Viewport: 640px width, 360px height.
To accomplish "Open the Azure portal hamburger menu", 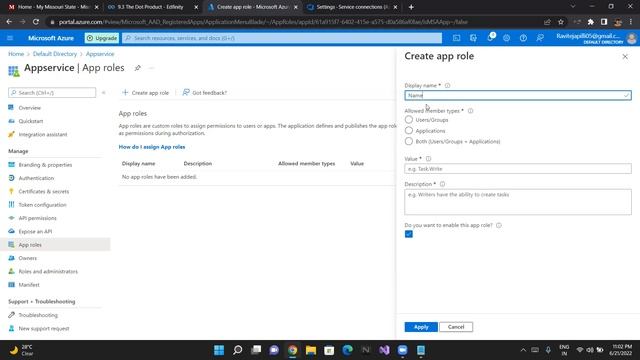I will point(10,38).
